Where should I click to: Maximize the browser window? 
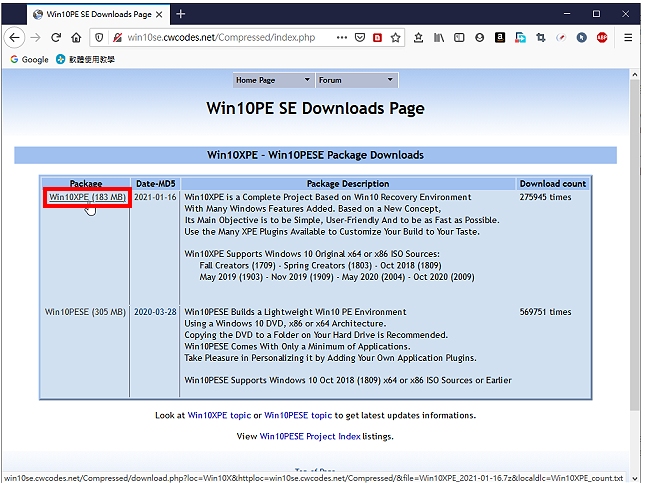596,14
